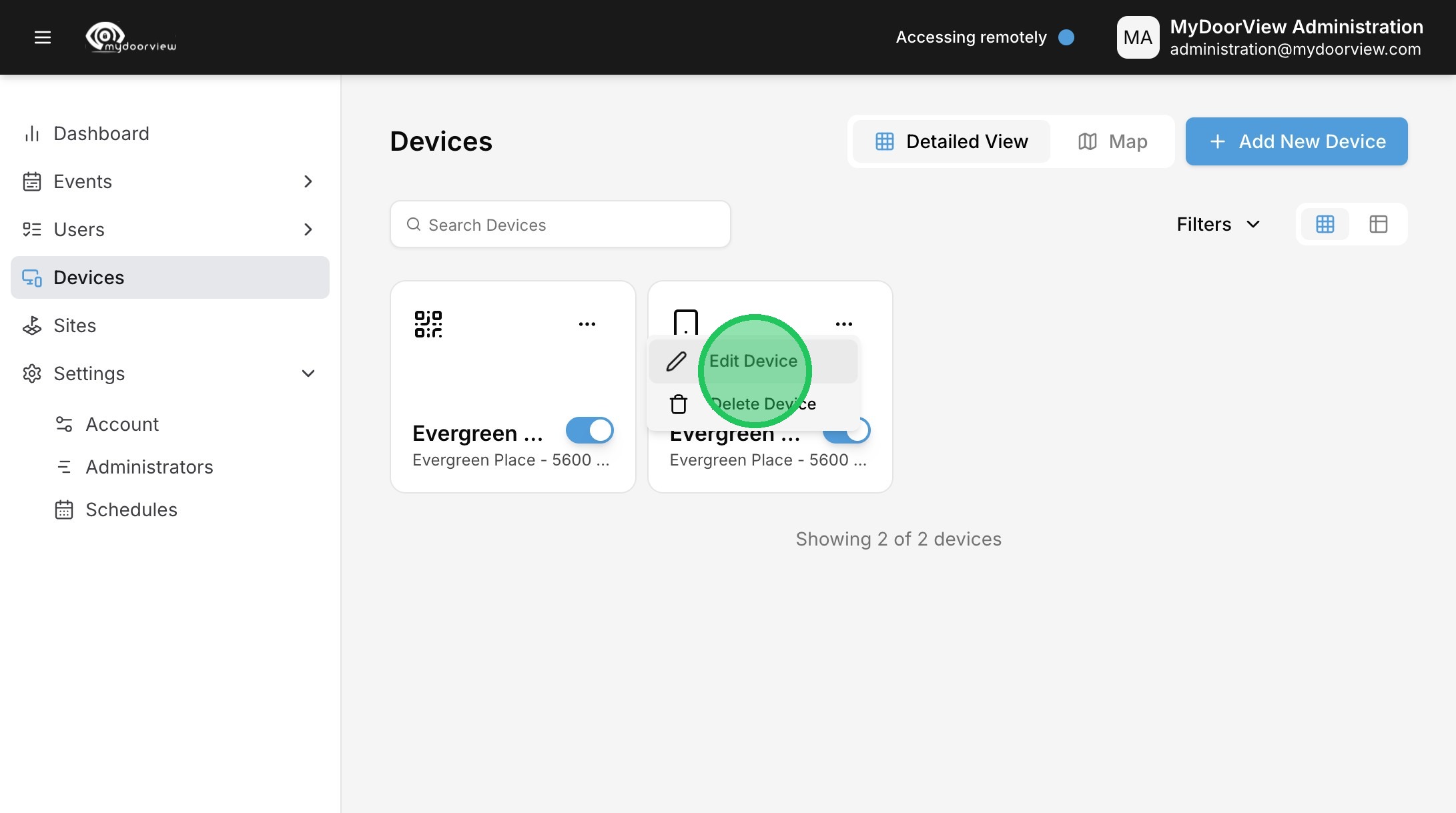
Task: Open Schedules under Settings
Action: coord(131,510)
